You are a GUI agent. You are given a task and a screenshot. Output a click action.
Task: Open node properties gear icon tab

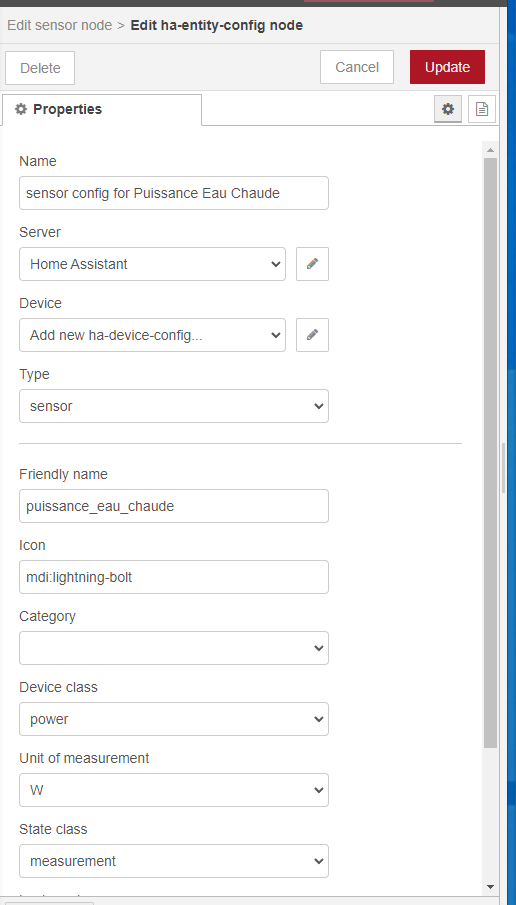point(448,109)
